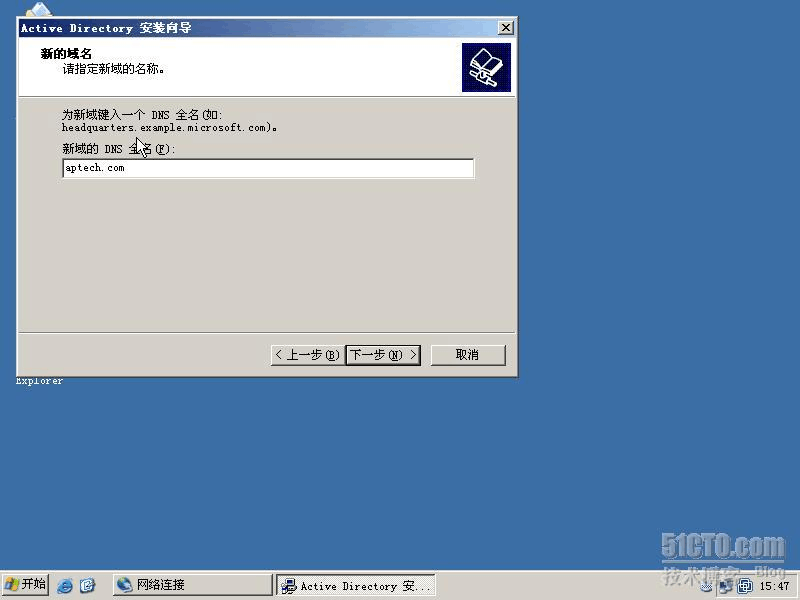Close the Active Directory wizard window
This screenshot has width=800, height=600.
505,28
